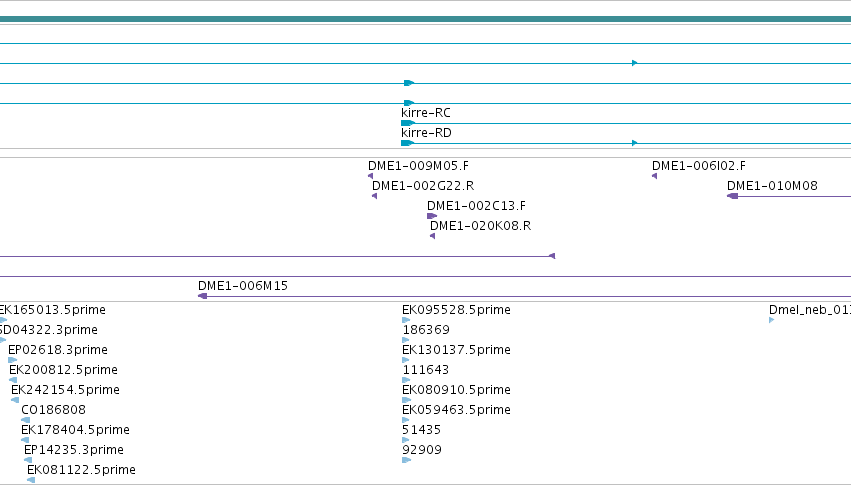Click the DME1-006I02.F feature label
Screen dimensions: 851x485
pyautogui.click(x=698, y=166)
